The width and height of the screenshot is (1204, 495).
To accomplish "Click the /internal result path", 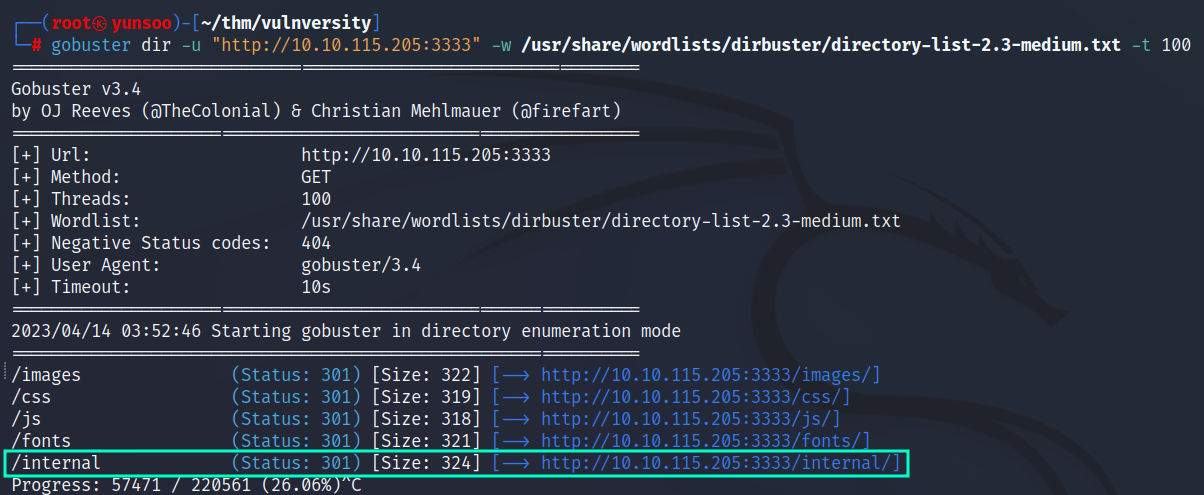I will (56, 463).
